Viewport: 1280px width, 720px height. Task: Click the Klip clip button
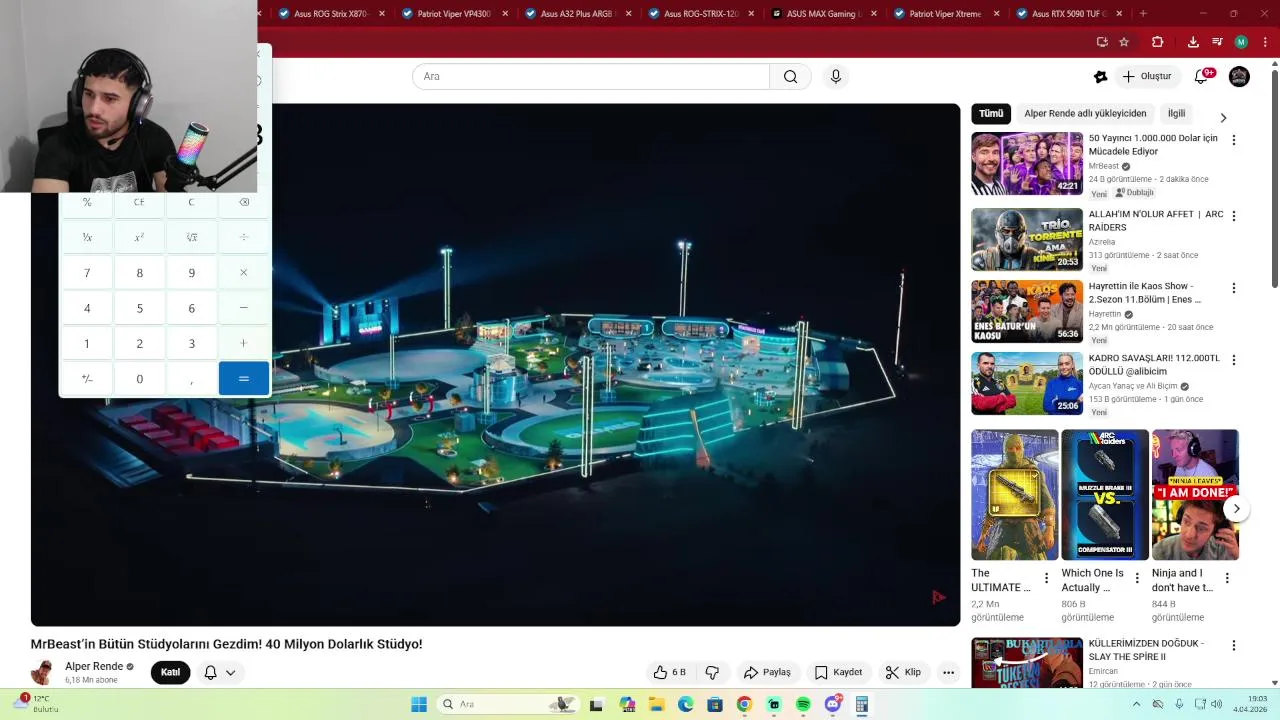(x=903, y=672)
